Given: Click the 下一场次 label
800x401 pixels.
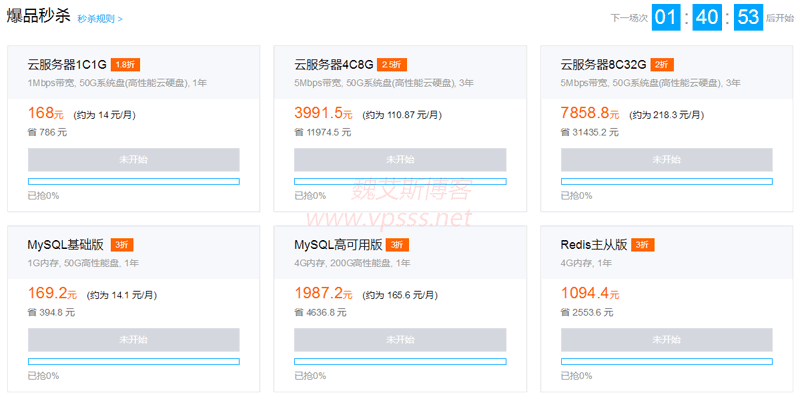Looking at the screenshot, I should point(629,18).
